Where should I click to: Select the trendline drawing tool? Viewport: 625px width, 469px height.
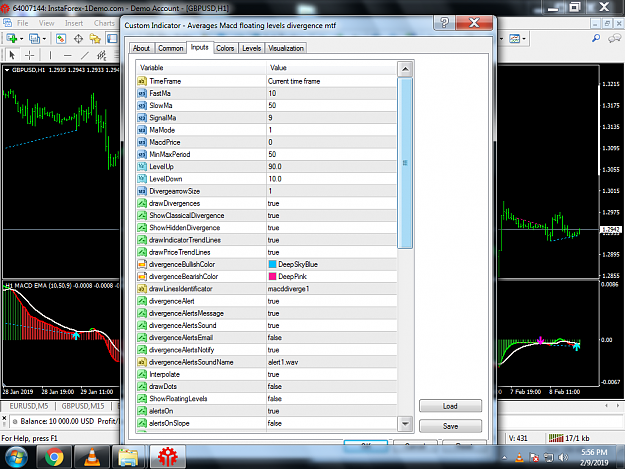85,55
